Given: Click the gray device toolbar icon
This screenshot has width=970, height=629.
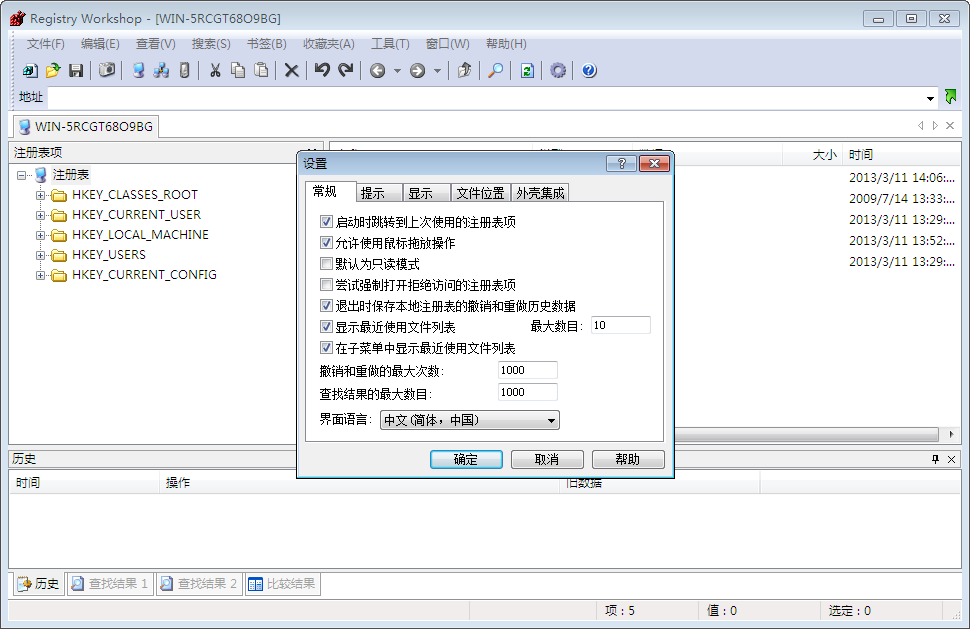Looking at the screenshot, I should 184,71.
